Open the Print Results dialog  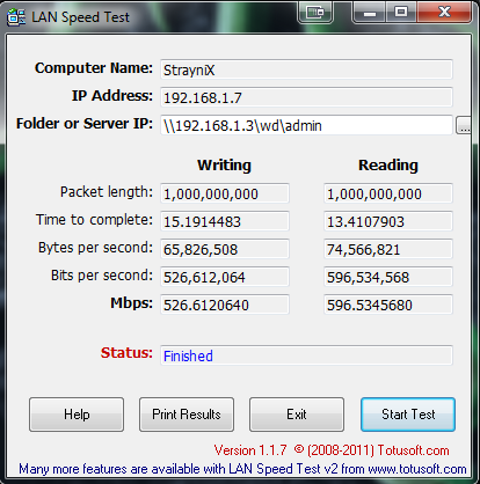[x=186, y=414]
